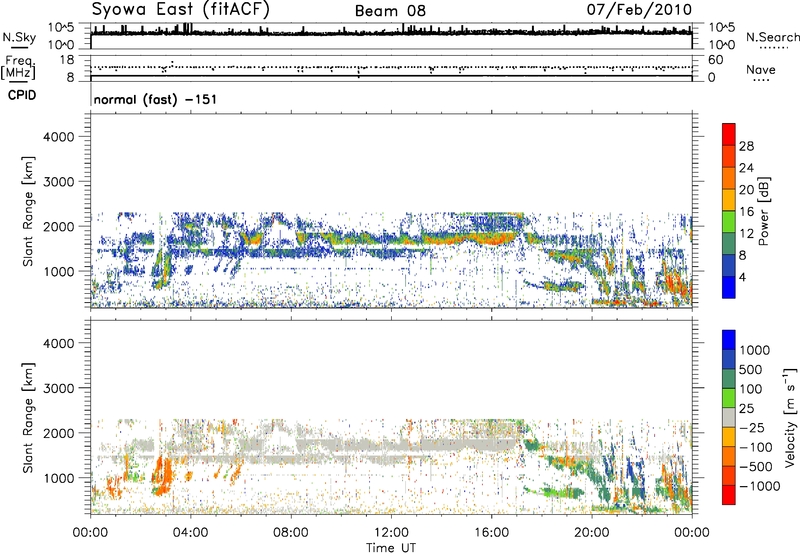Click the "CPID" row label

click(x=22, y=95)
